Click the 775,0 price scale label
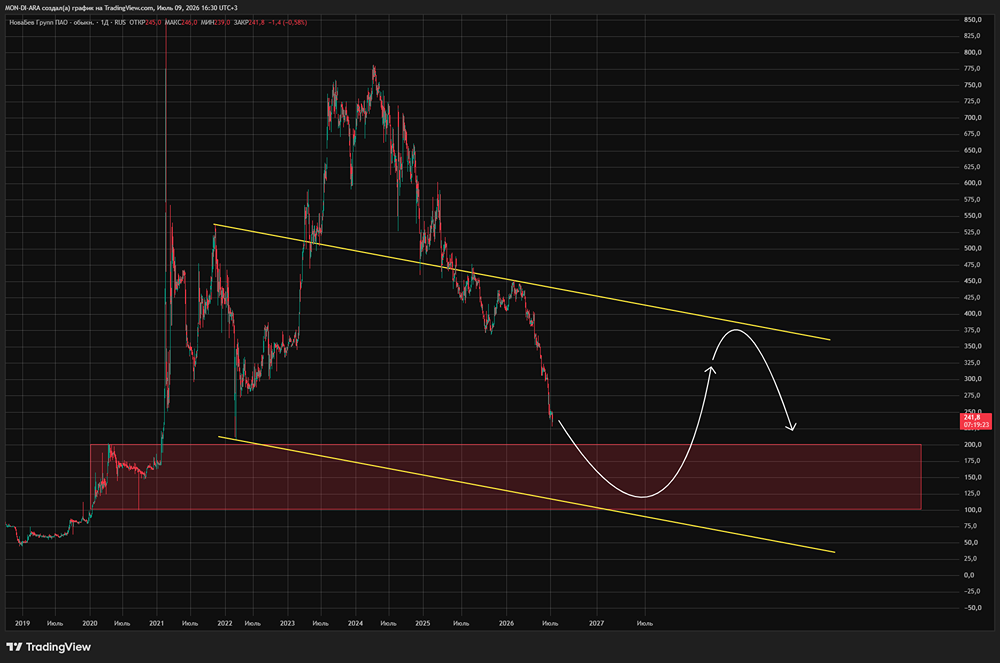Image resolution: width=1000 pixels, height=663 pixels. 973,68
